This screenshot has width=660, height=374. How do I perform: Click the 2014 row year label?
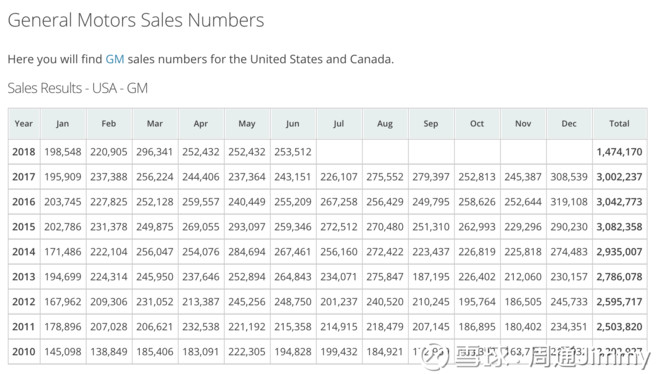pos(24,252)
